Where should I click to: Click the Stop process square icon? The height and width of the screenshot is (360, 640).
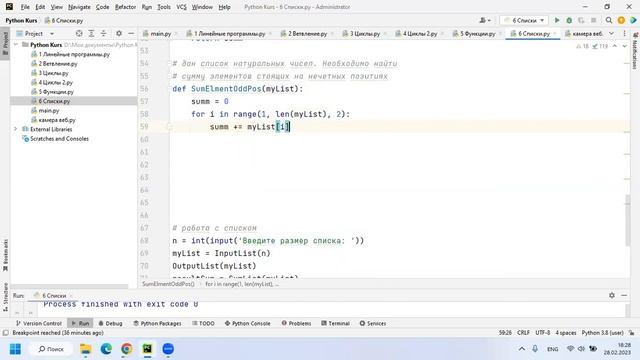pos(593,20)
